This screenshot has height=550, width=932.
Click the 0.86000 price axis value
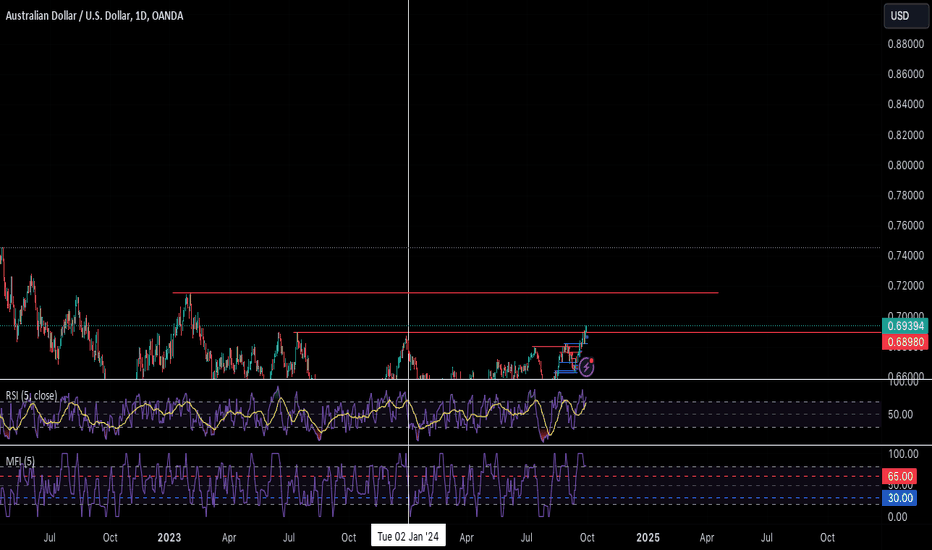[906, 74]
